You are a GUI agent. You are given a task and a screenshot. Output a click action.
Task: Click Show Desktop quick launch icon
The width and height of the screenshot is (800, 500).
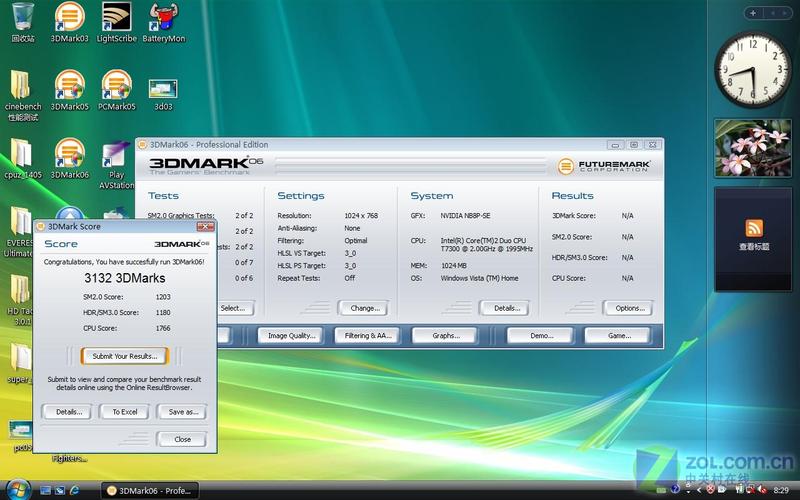45,490
